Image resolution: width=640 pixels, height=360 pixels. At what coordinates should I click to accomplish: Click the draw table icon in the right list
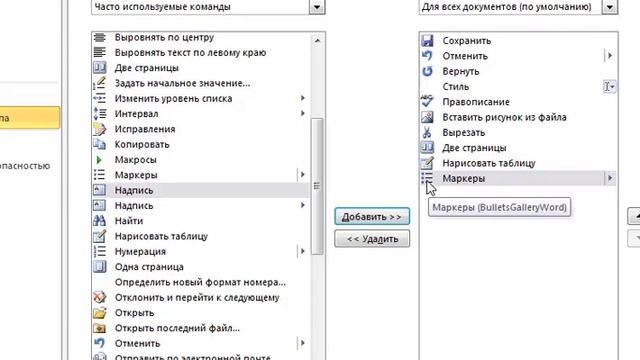click(427, 163)
